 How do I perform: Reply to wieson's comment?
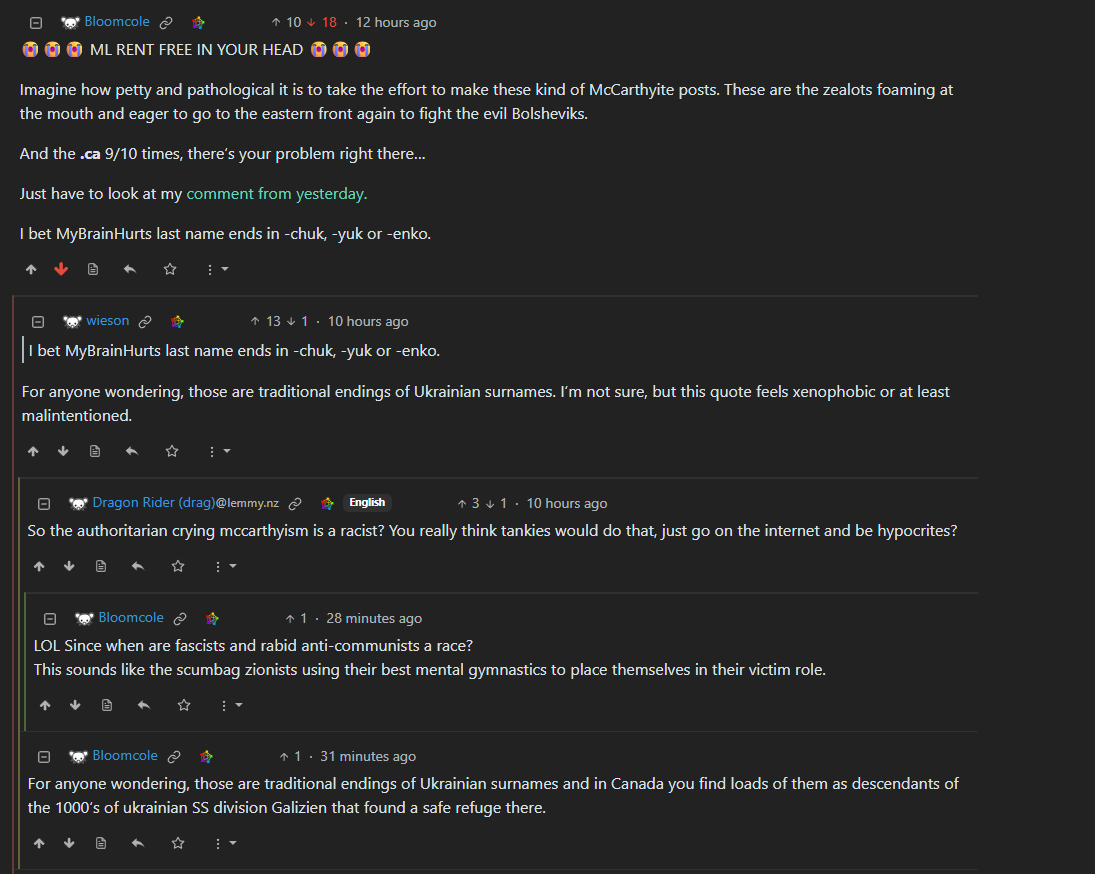tap(131, 451)
